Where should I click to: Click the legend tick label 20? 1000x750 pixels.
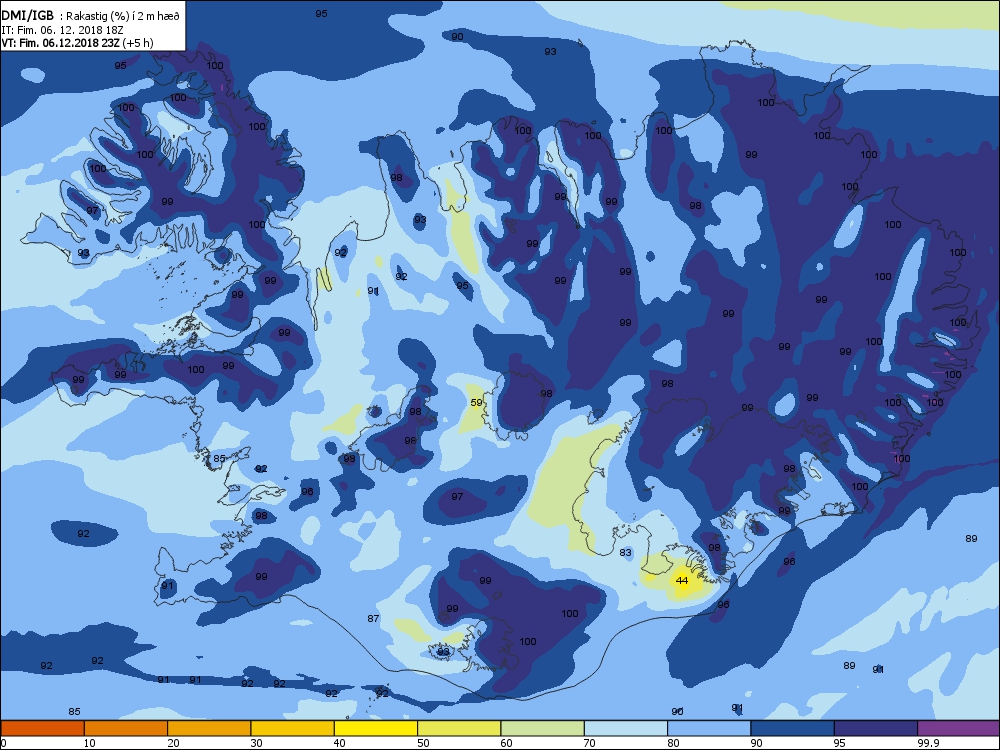point(173,743)
